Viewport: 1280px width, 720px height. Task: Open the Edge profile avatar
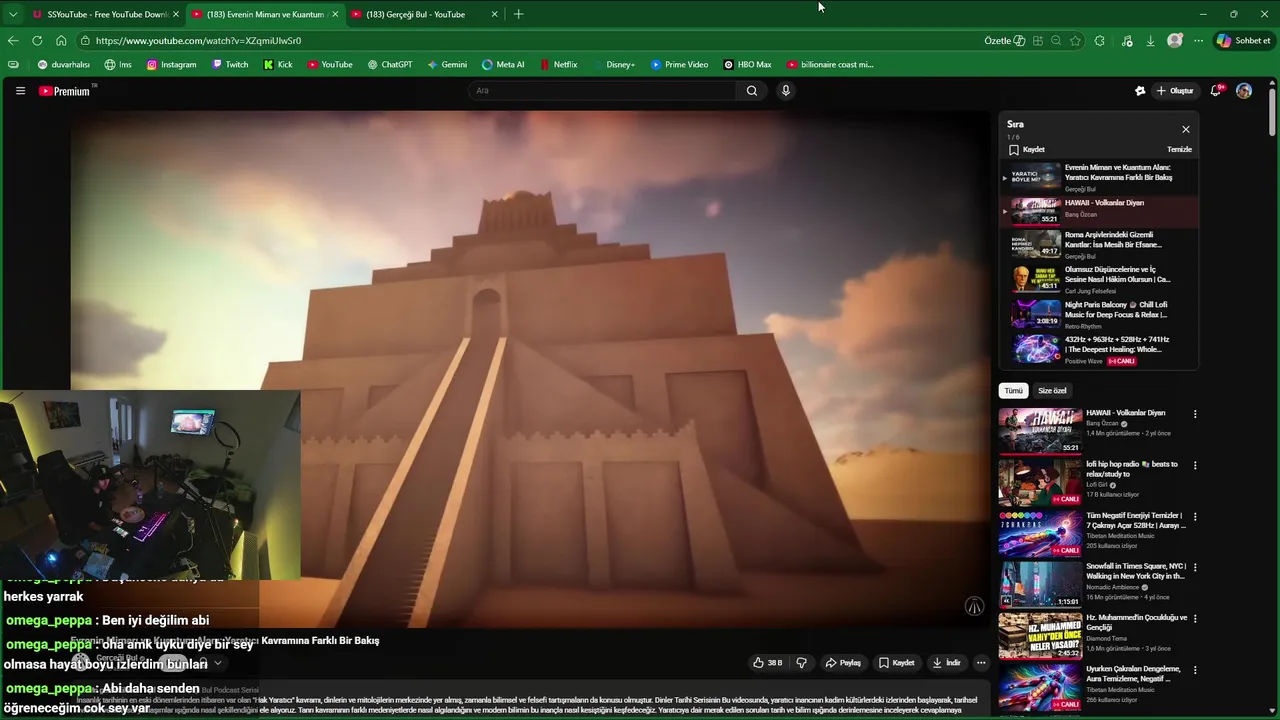(1175, 41)
